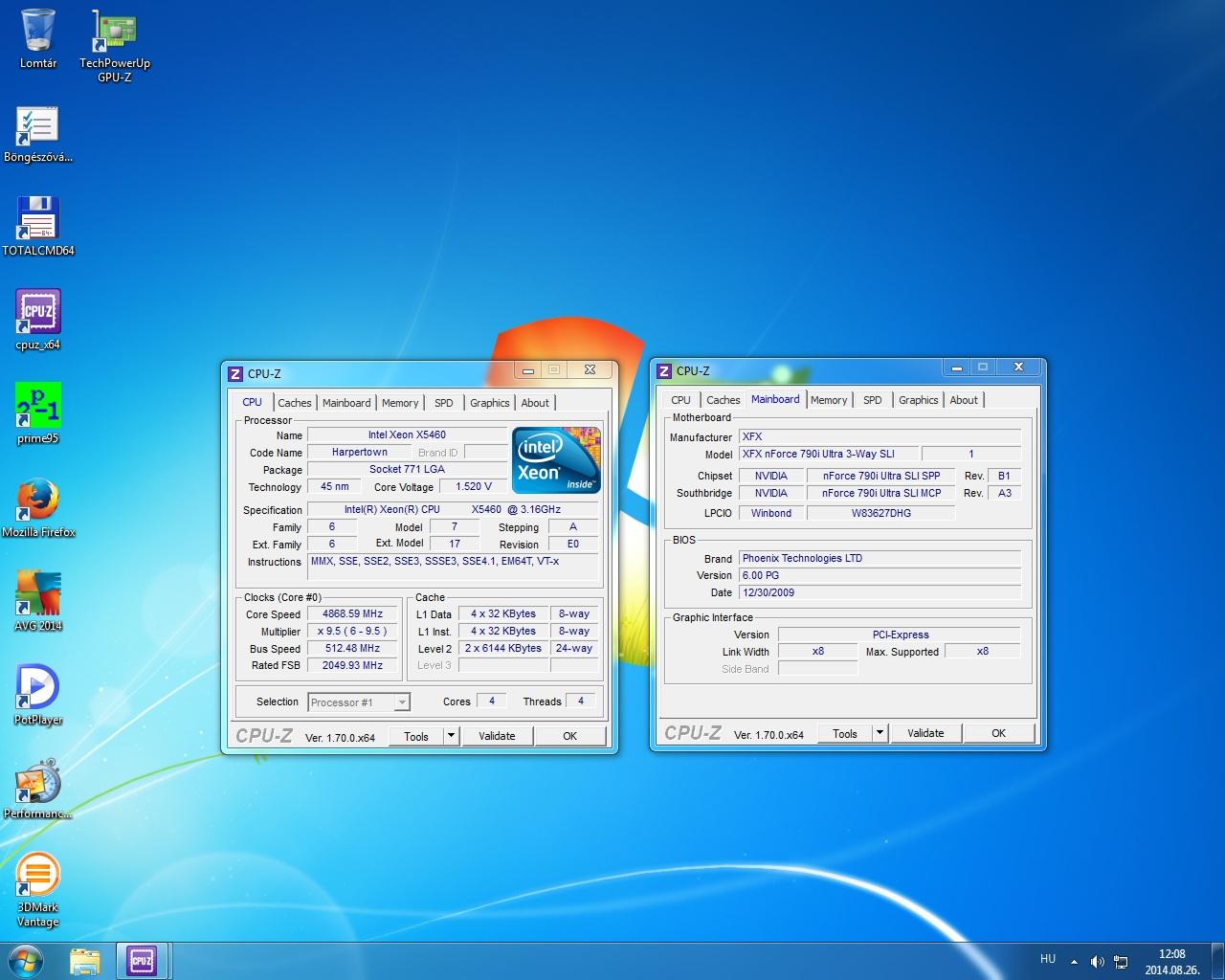Click the CPU-Z taskbar button
1225x980 pixels.
tap(142, 960)
